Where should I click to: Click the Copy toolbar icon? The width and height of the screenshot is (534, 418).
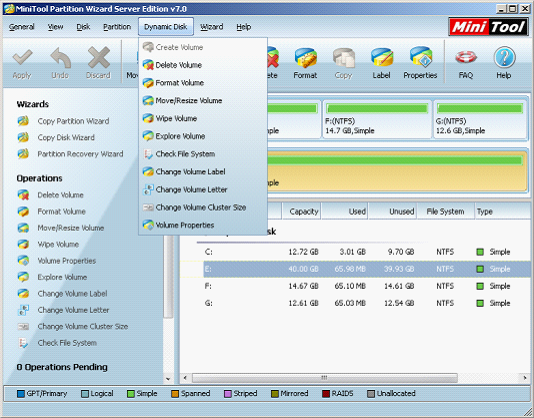pyautogui.click(x=344, y=58)
